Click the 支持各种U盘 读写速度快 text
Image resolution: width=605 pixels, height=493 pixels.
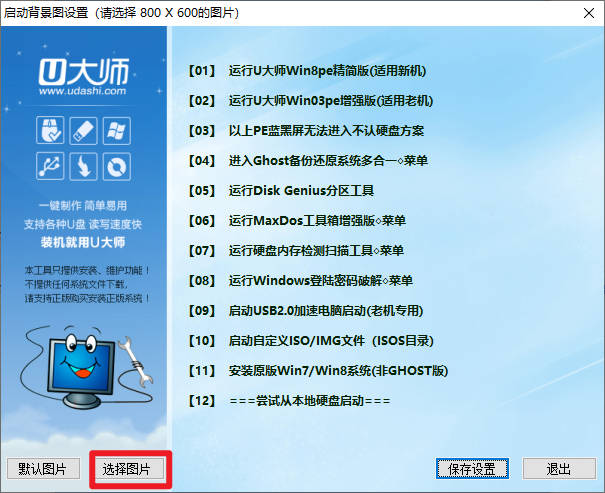83,224
